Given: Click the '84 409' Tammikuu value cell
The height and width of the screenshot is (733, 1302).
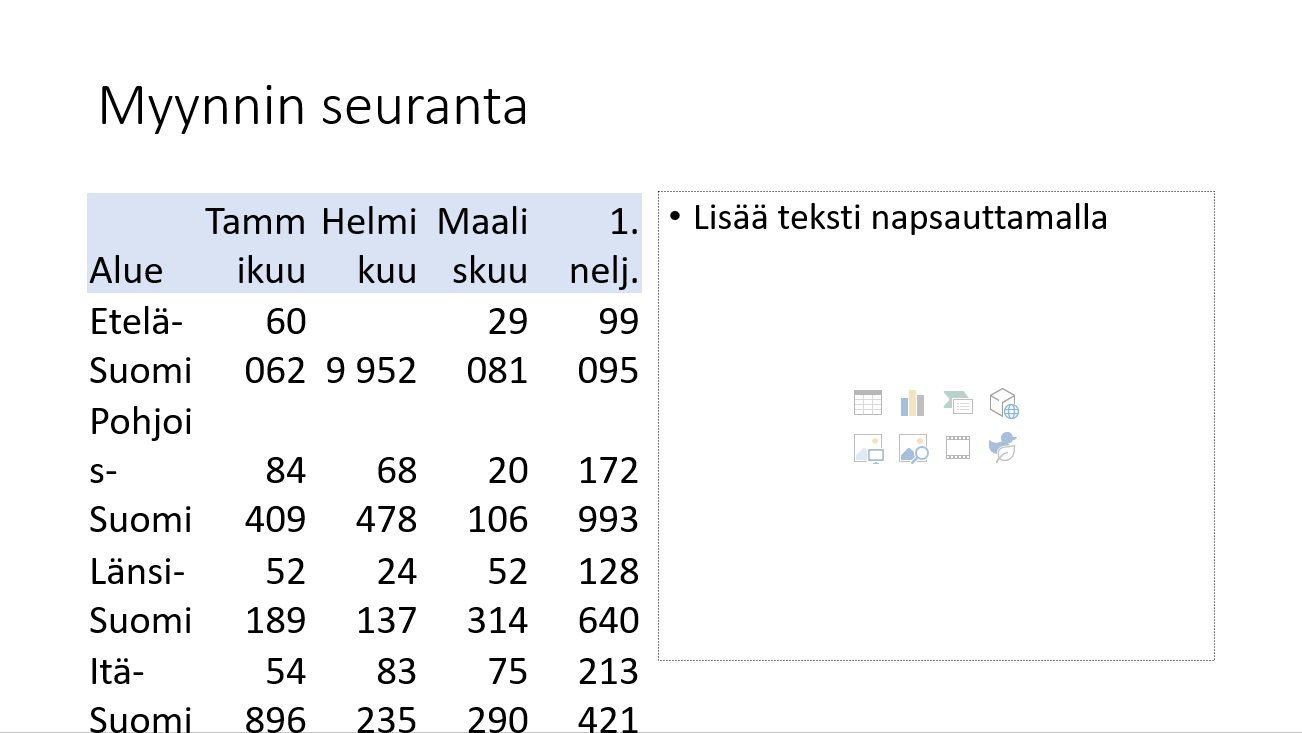Looking at the screenshot, I should coord(254,470).
